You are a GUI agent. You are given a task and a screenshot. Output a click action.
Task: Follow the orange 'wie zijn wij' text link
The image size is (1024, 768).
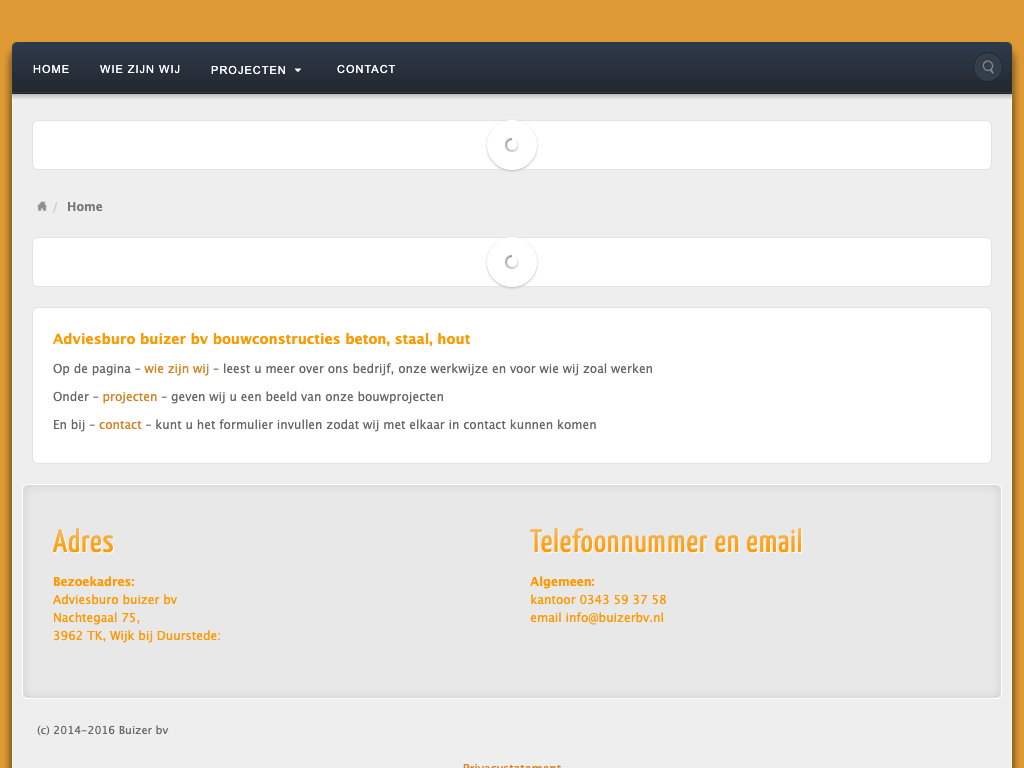coord(177,369)
